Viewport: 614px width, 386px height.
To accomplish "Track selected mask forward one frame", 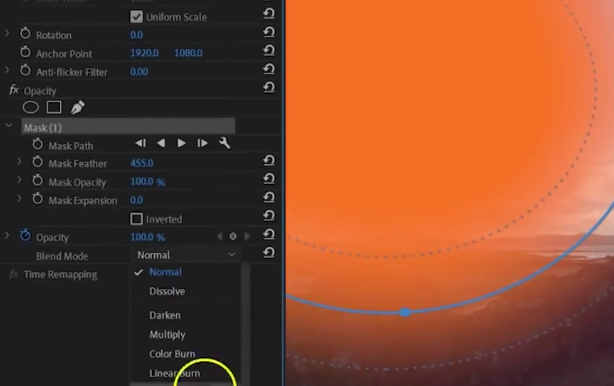I will click(202, 143).
